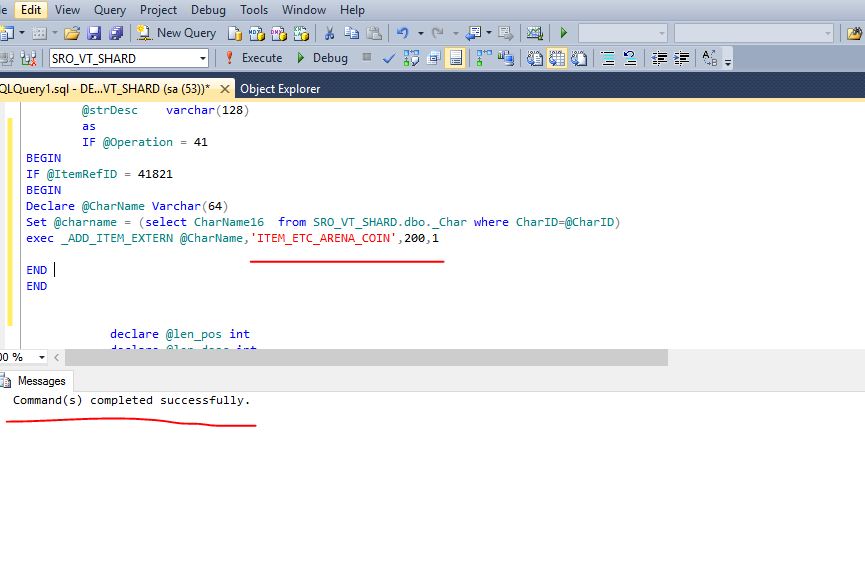Click the Save All icon
The height and width of the screenshot is (563, 865).
click(115, 33)
